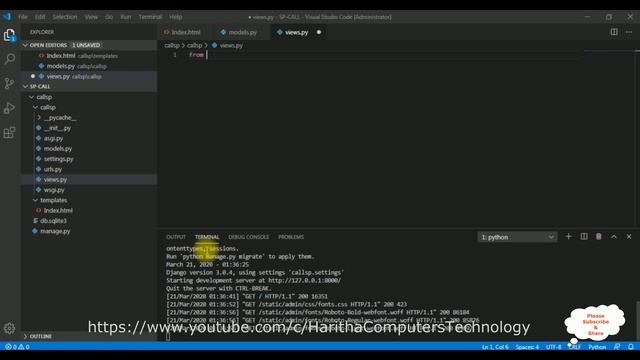Open the Selection menu
The width and height of the screenshot is (640, 360).
[64, 17]
